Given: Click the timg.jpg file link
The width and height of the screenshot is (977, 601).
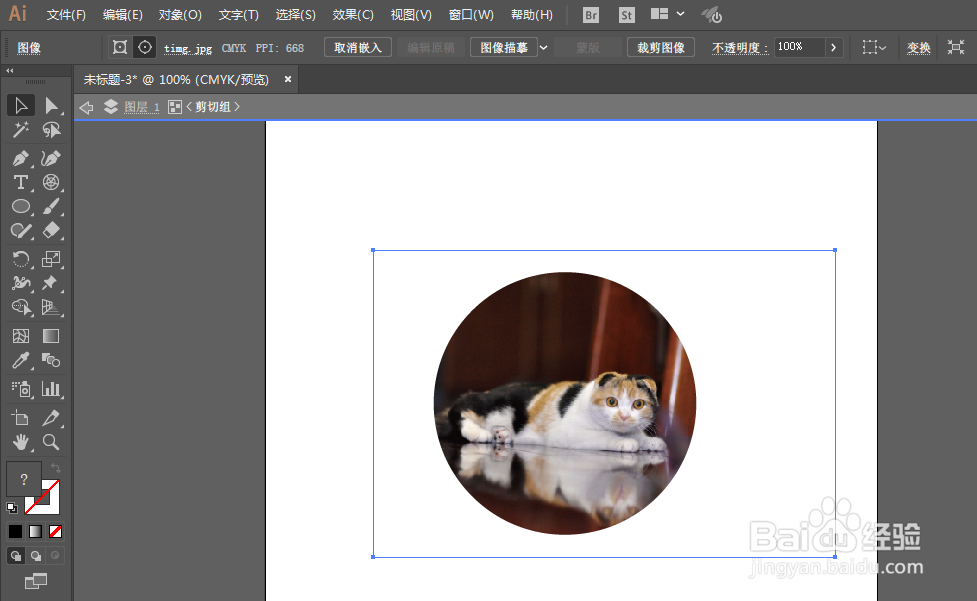Looking at the screenshot, I should coord(188,48).
